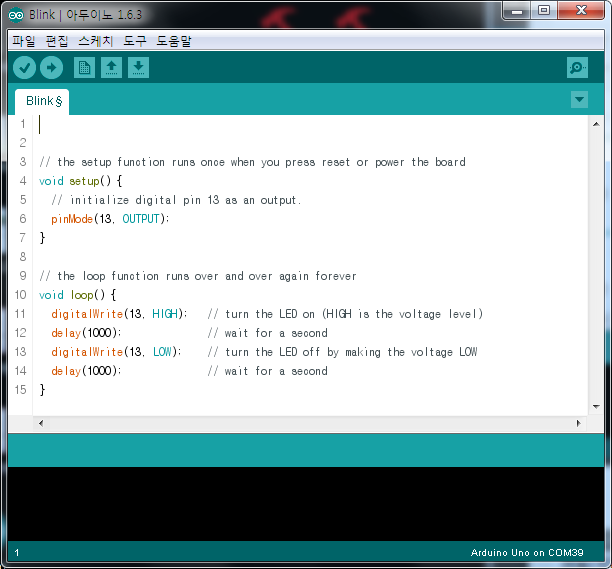Image resolution: width=612 pixels, height=569 pixels.
Task: Close the Arduino window
Action: point(581,11)
